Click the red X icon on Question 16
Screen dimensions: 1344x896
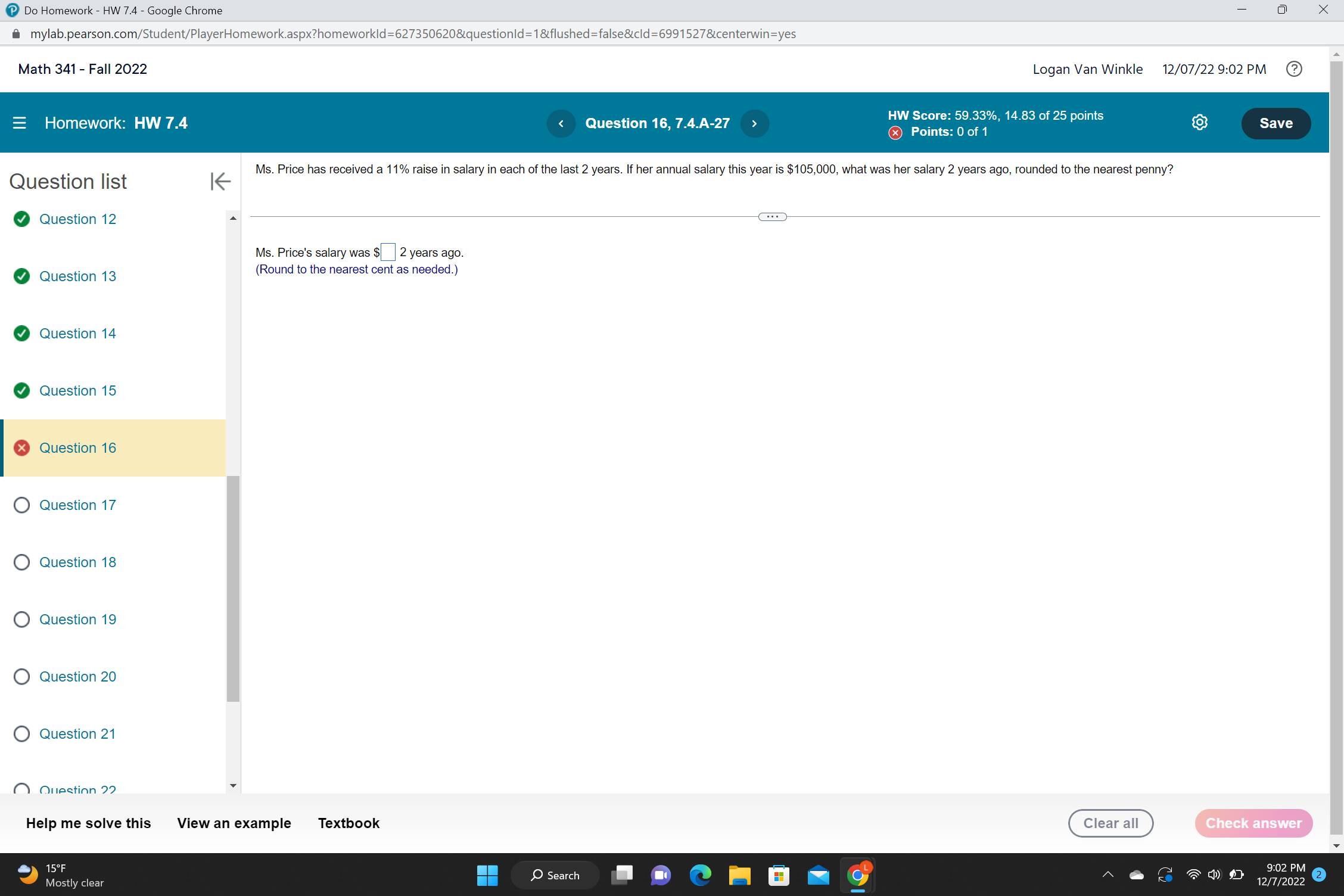click(x=22, y=447)
